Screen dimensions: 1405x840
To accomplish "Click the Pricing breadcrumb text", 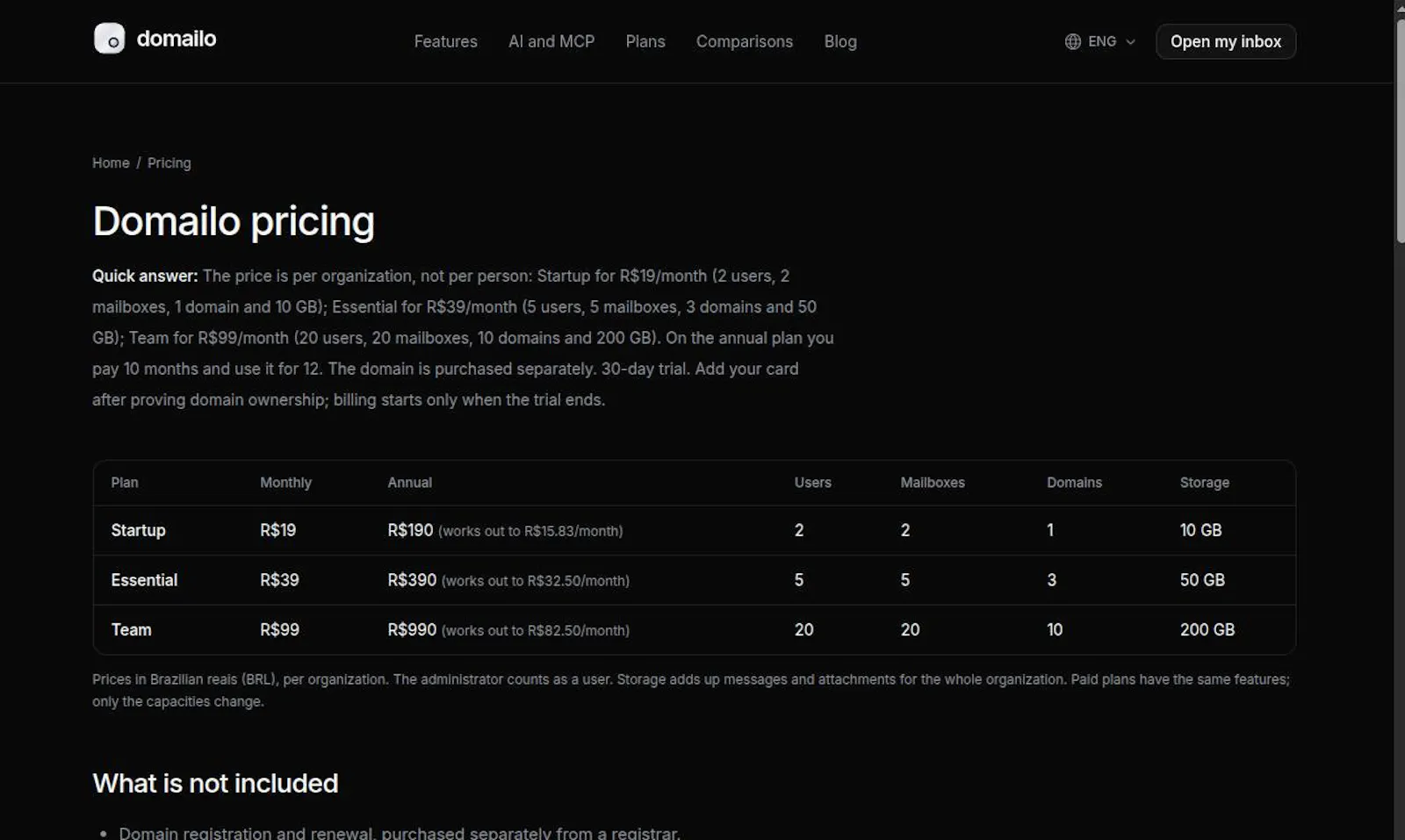I will [x=169, y=163].
